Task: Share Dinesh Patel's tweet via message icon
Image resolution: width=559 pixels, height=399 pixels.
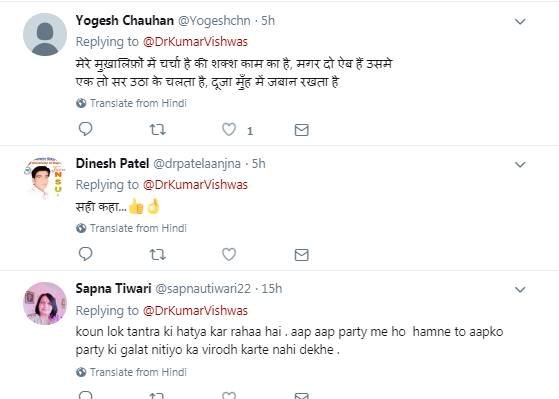Action: pos(302,255)
